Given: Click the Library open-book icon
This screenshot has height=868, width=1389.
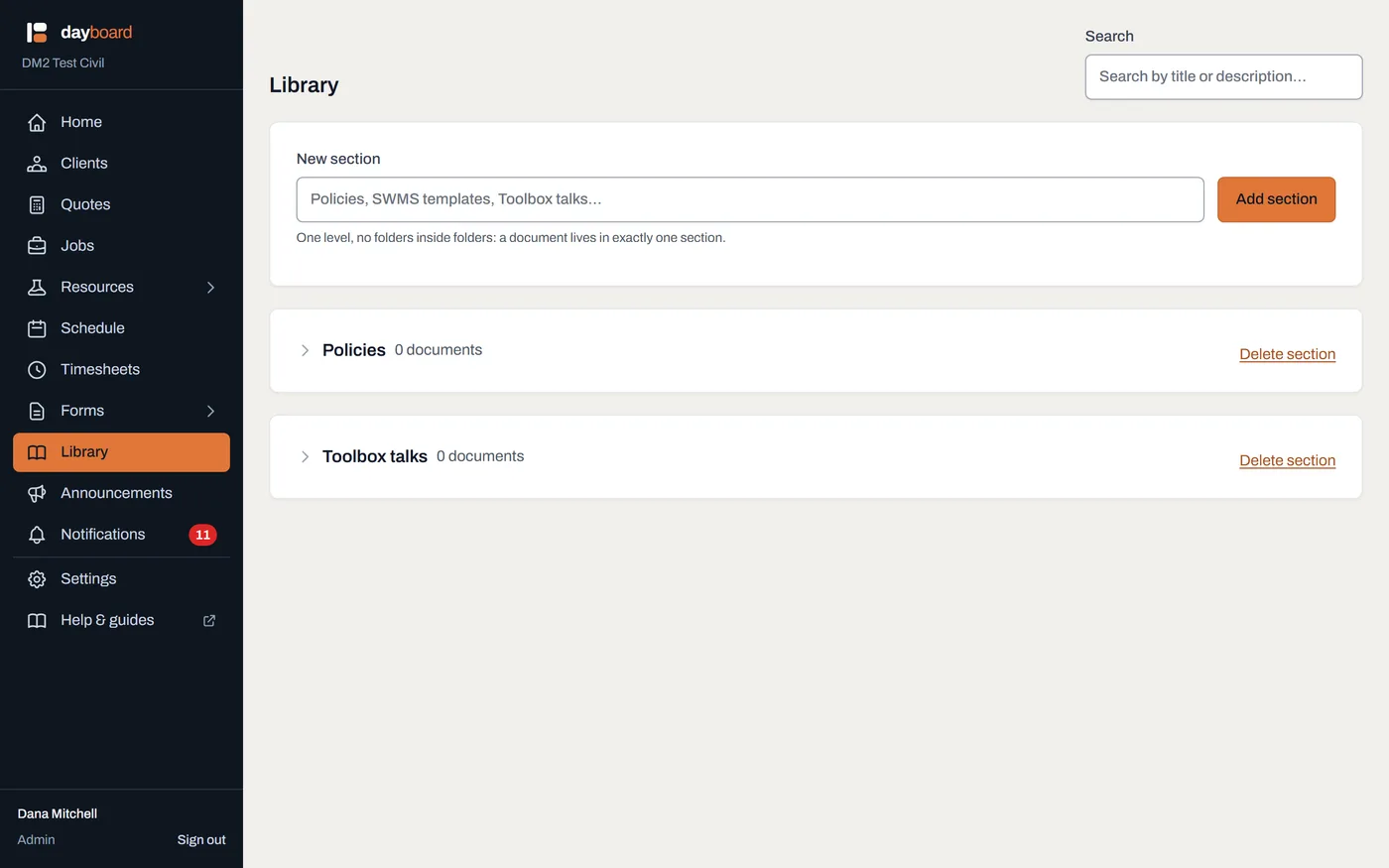Looking at the screenshot, I should [37, 452].
